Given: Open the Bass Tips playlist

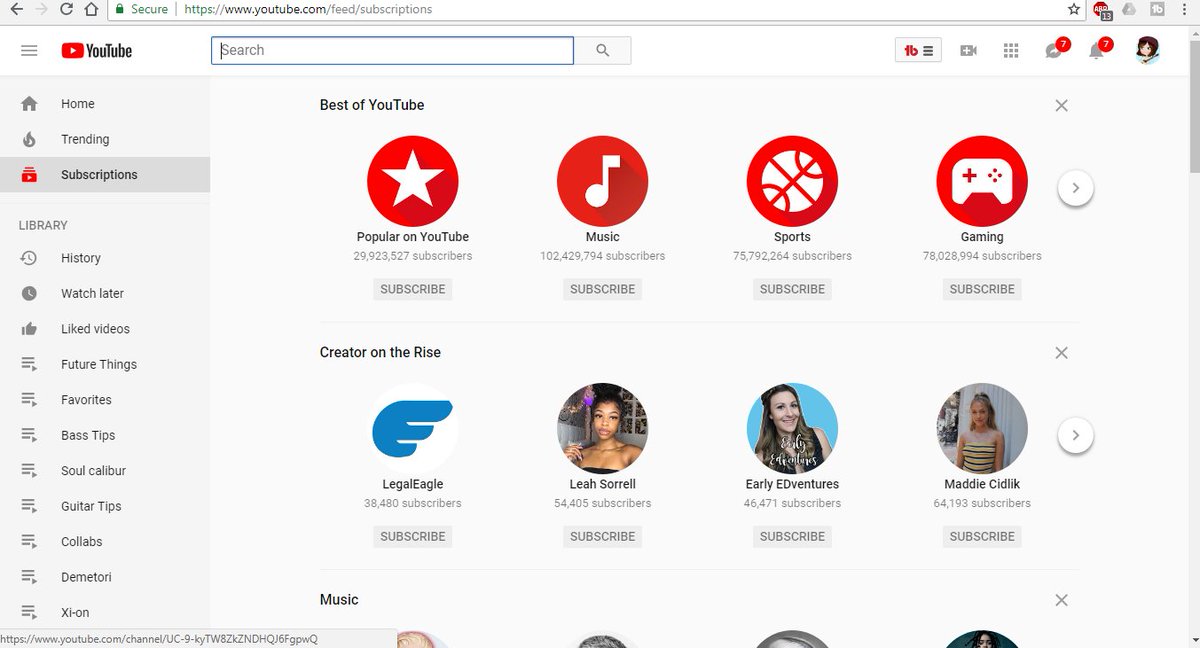Looking at the screenshot, I should (x=105, y=435).
